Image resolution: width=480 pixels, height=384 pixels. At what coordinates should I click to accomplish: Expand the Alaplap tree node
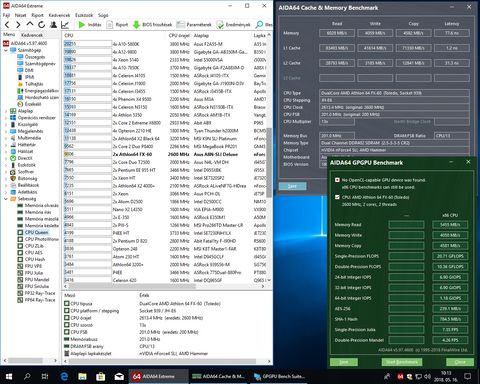click(x=6, y=111)
